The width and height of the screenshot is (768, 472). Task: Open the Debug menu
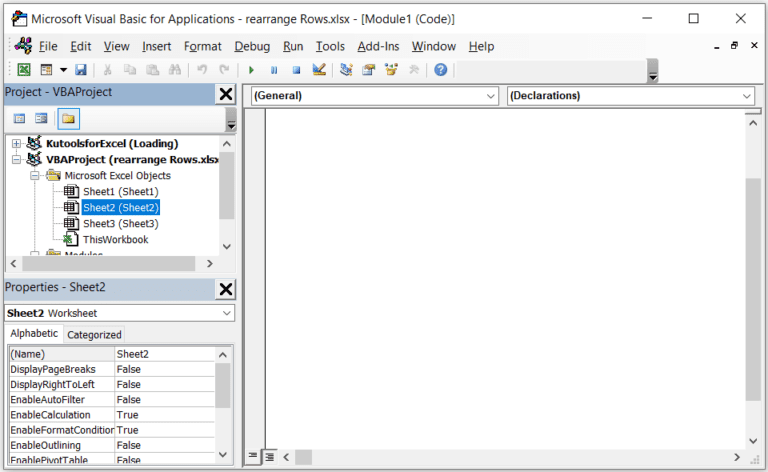tap(252, 47)
